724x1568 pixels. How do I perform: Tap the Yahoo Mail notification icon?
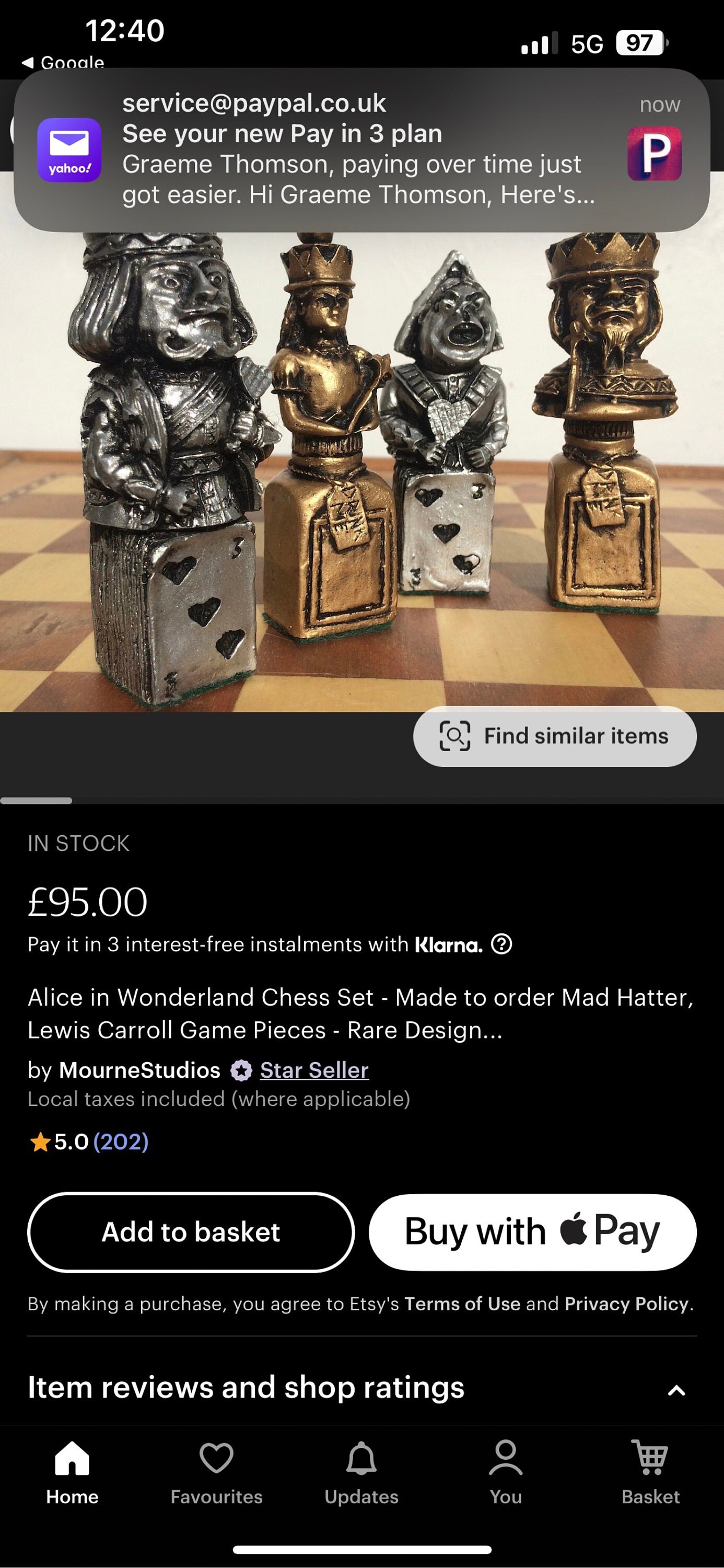coord(69,149)
